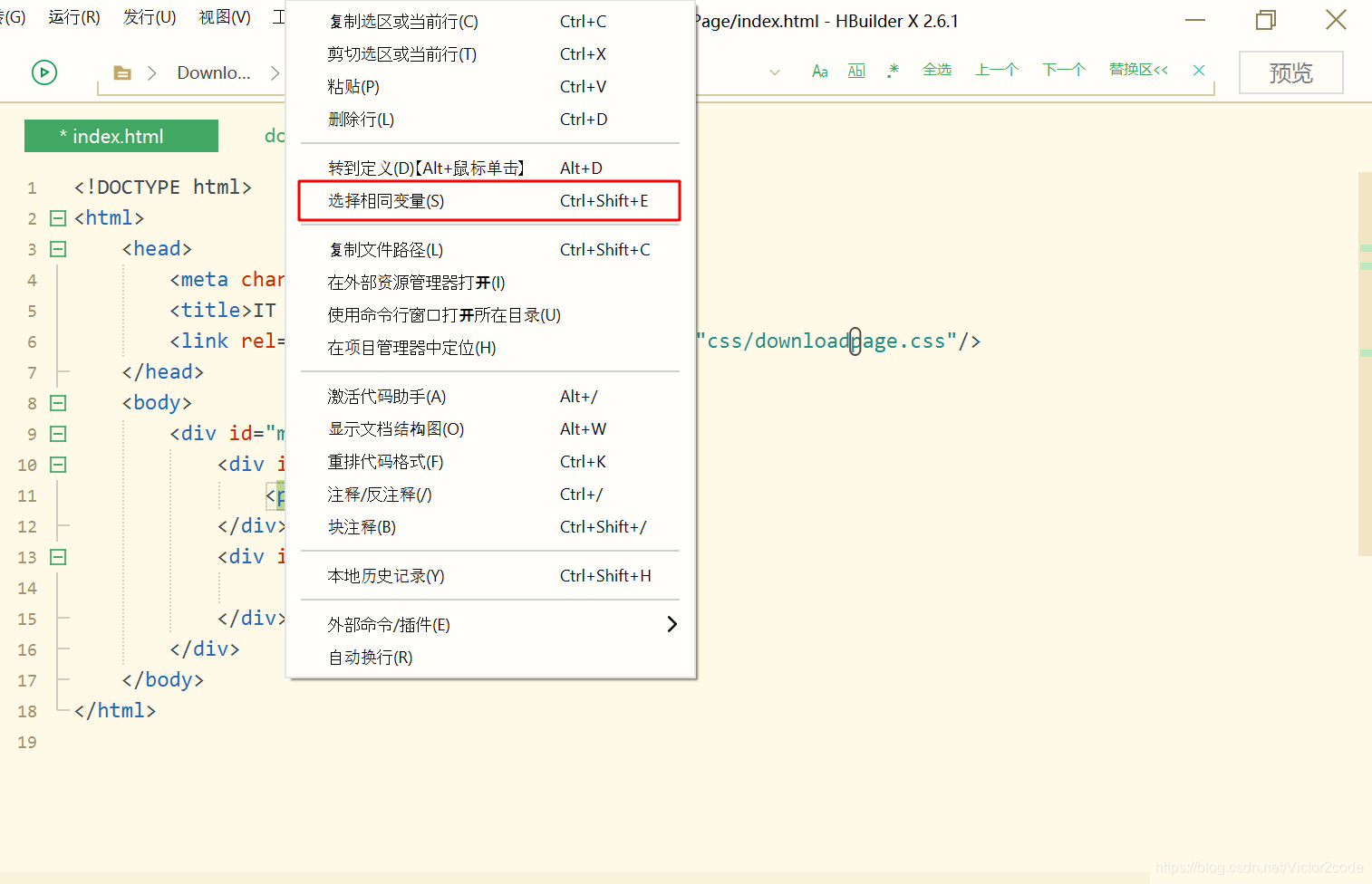This screenshot has width=1372, height=884.
Task: Collapse the div fold on line 9
Action: pyautogui.click(x=58, y=434)
